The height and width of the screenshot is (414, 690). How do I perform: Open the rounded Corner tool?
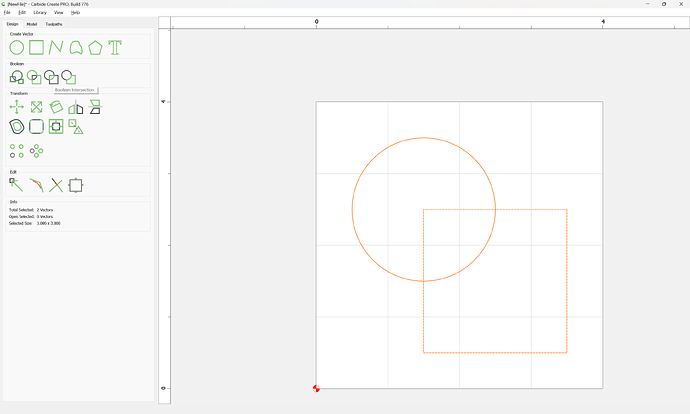point(37,127)
